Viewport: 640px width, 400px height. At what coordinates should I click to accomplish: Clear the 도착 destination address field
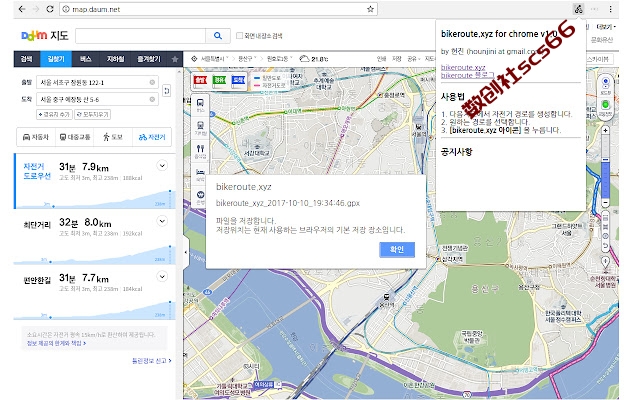(x=152, y=99)
